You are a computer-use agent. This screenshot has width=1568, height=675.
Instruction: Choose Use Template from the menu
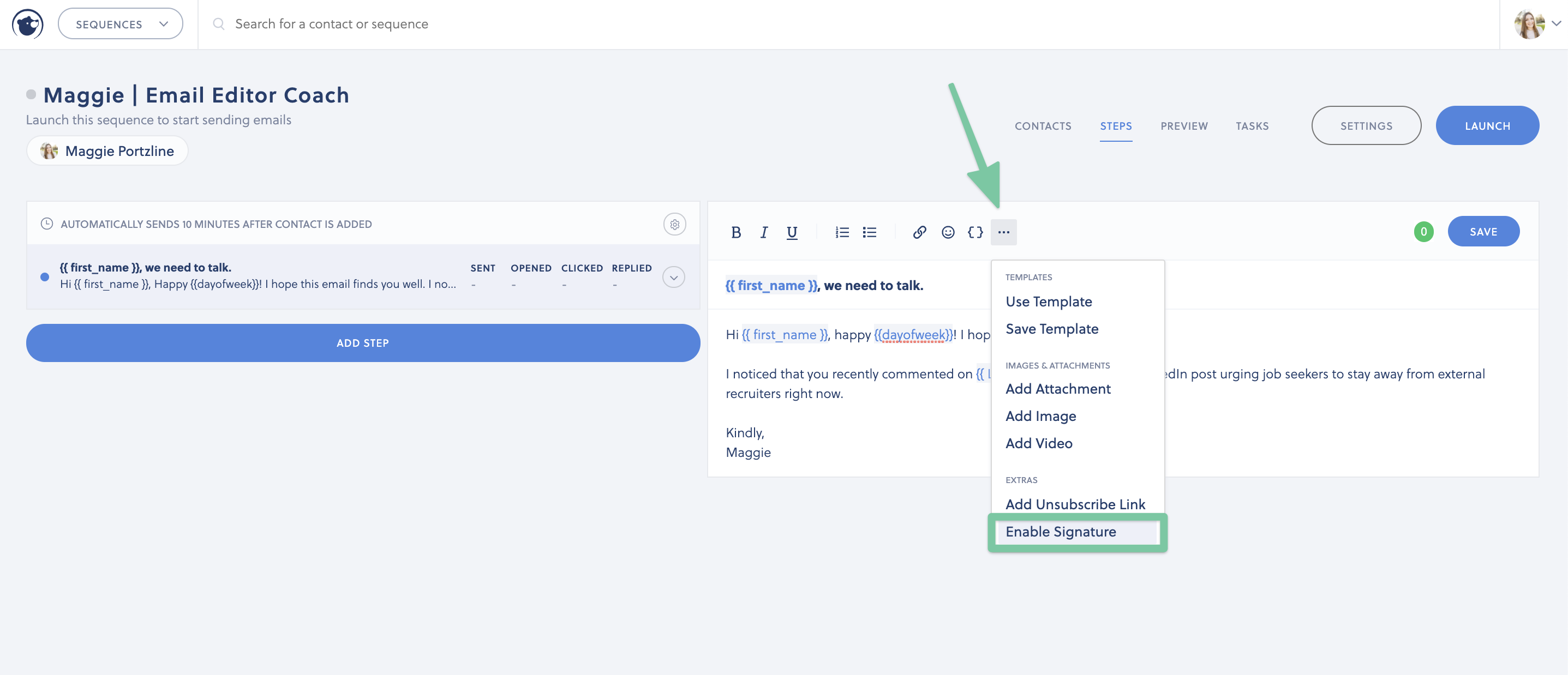(x=1048, y=302)
